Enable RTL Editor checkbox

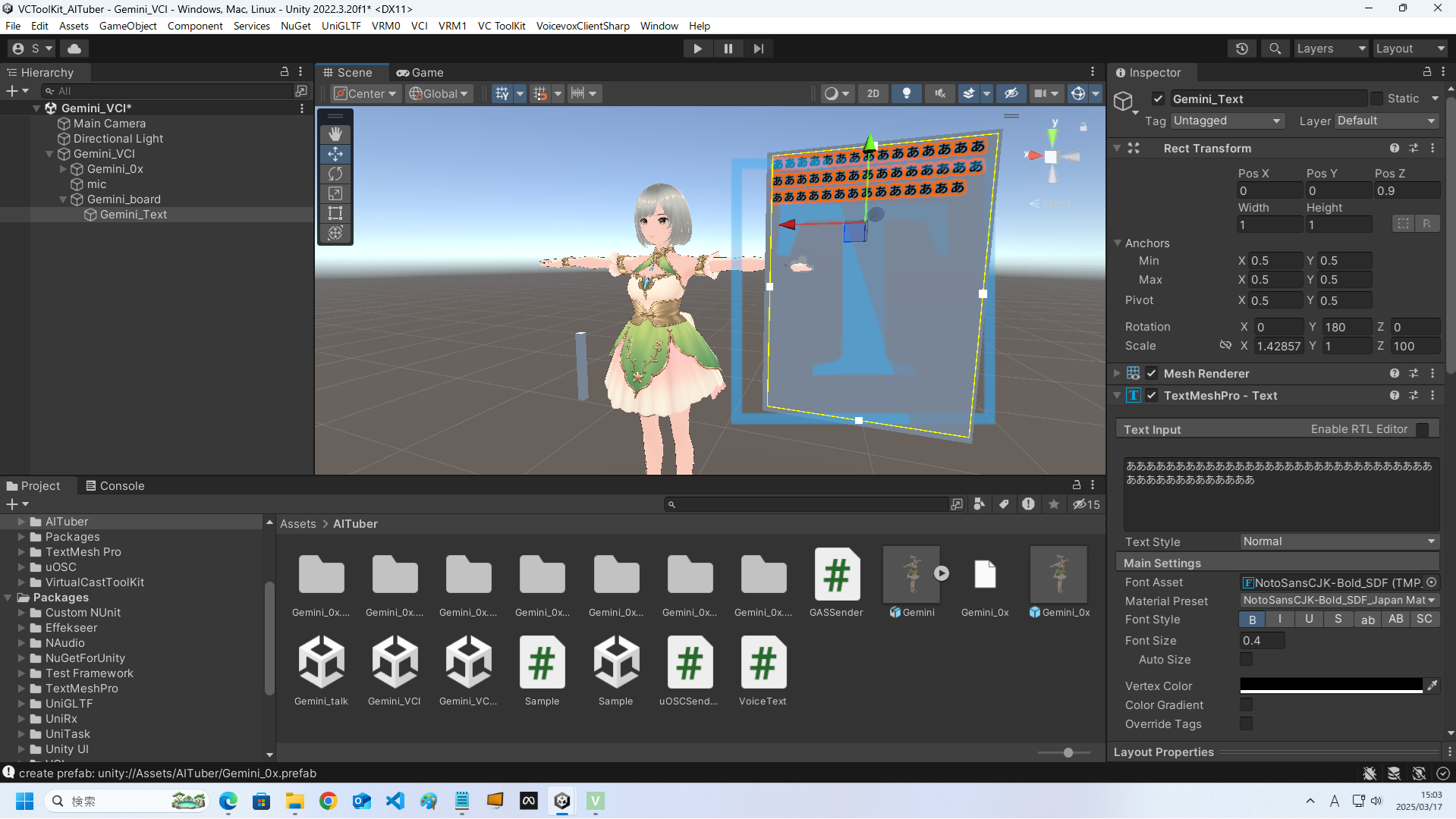click(x=1423, y=429)
